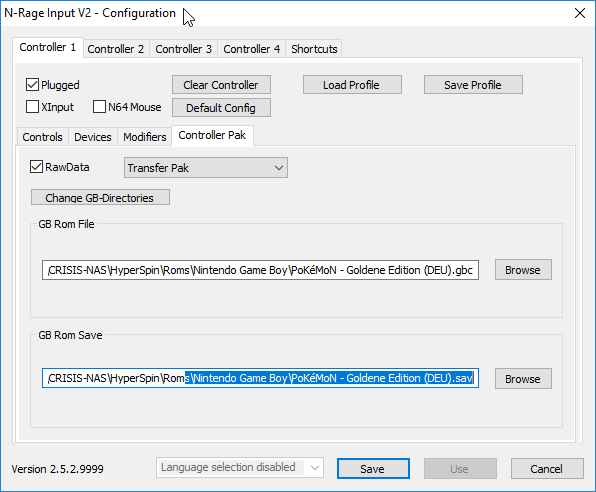Viewport: 596px width, 492px height.
Task: Switch to the Controller 2 tab
Action: pyautogui.click(x=116, y=49)
